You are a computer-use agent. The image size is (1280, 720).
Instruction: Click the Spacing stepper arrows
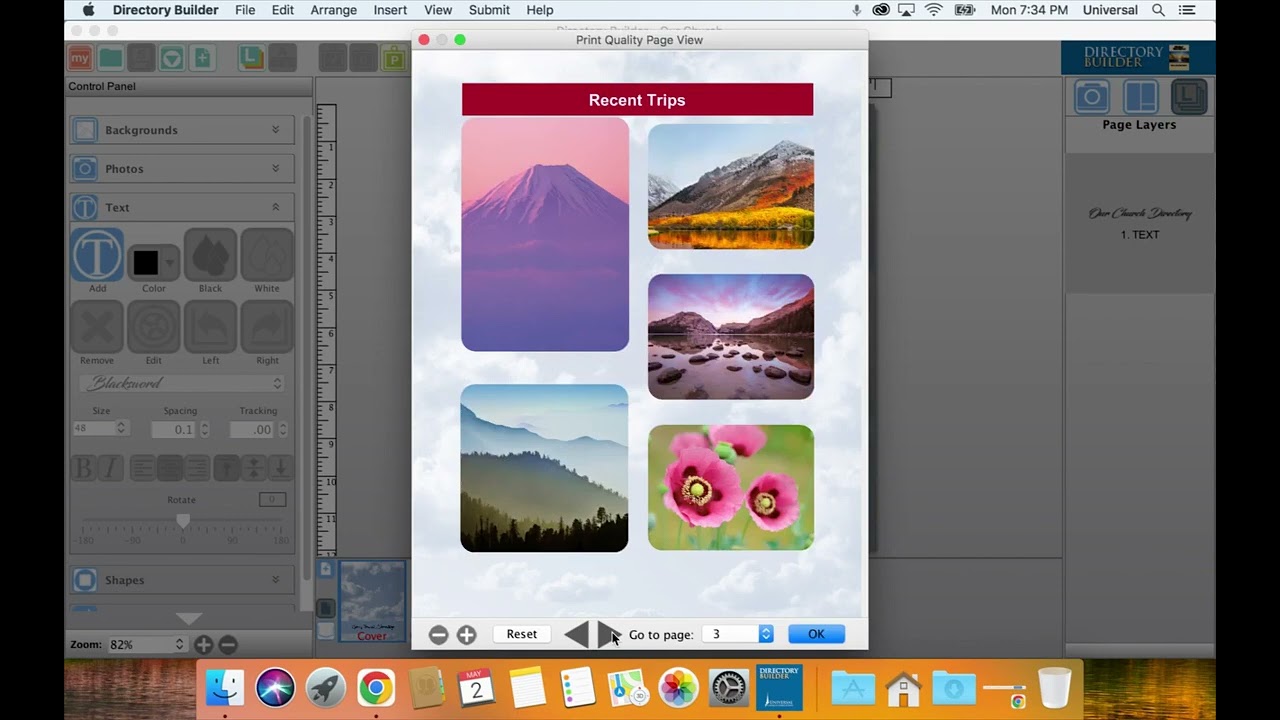pyautogui.click(x=205, y=429)
